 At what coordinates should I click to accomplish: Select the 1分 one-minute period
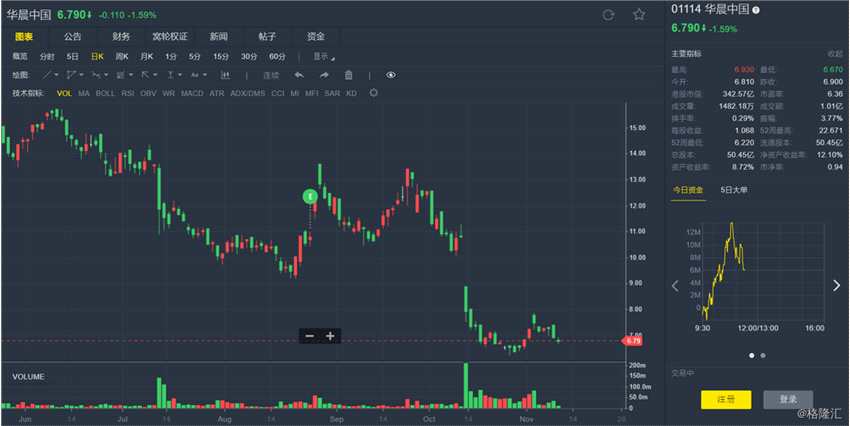[171, 56]
